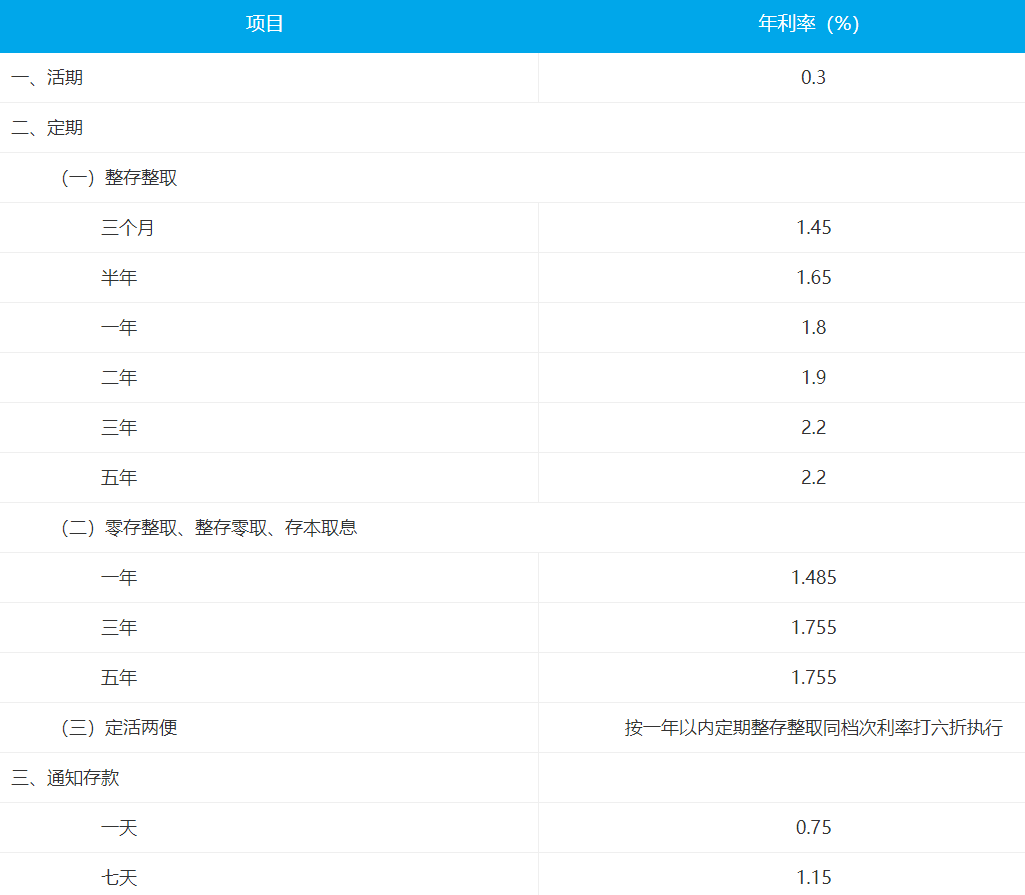Select the （三）定活两便 row label
This screenshot has height=895, width=1025.
pyautogui.click(x=119, y=728)
